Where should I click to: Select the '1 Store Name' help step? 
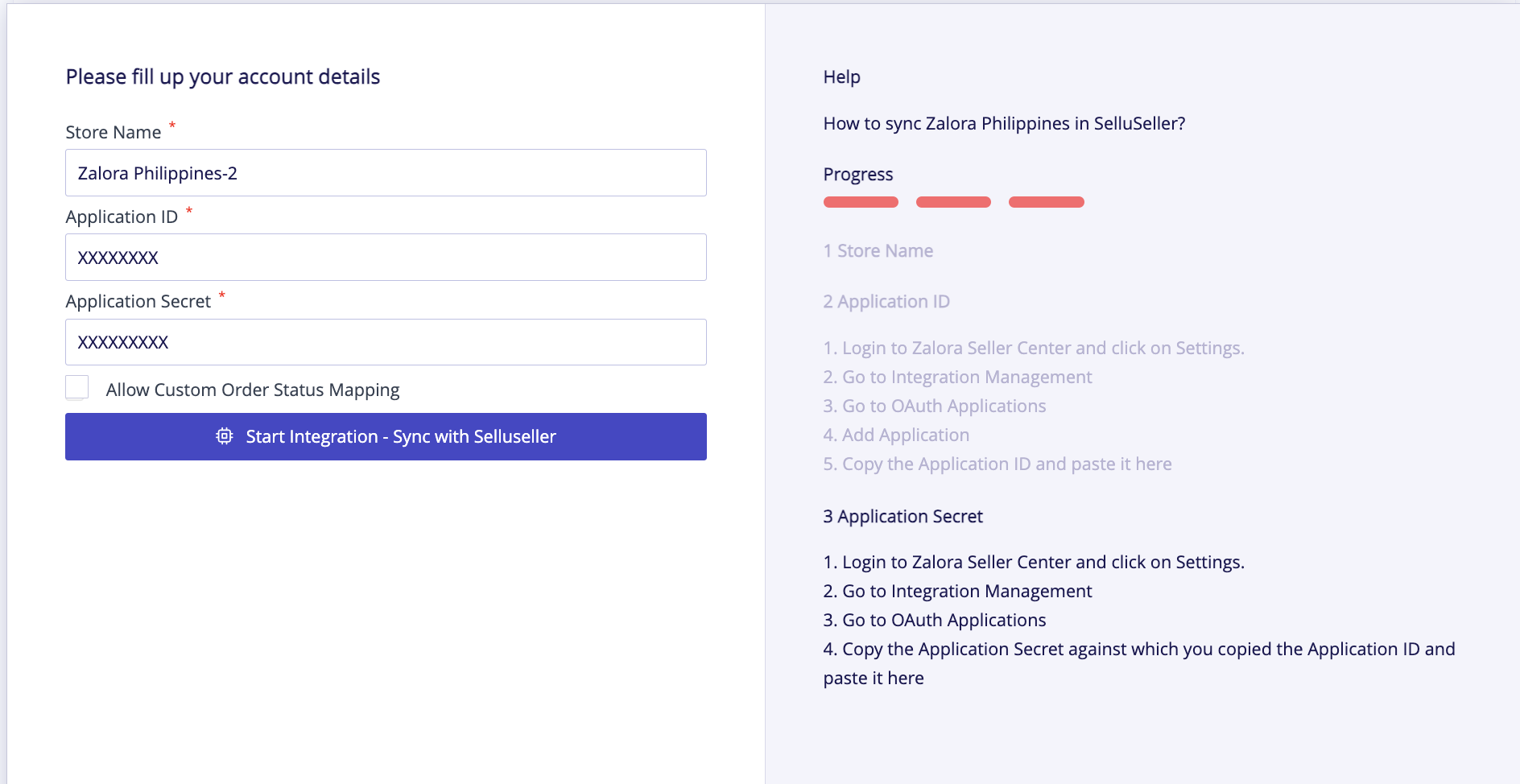tap(878, 250)
